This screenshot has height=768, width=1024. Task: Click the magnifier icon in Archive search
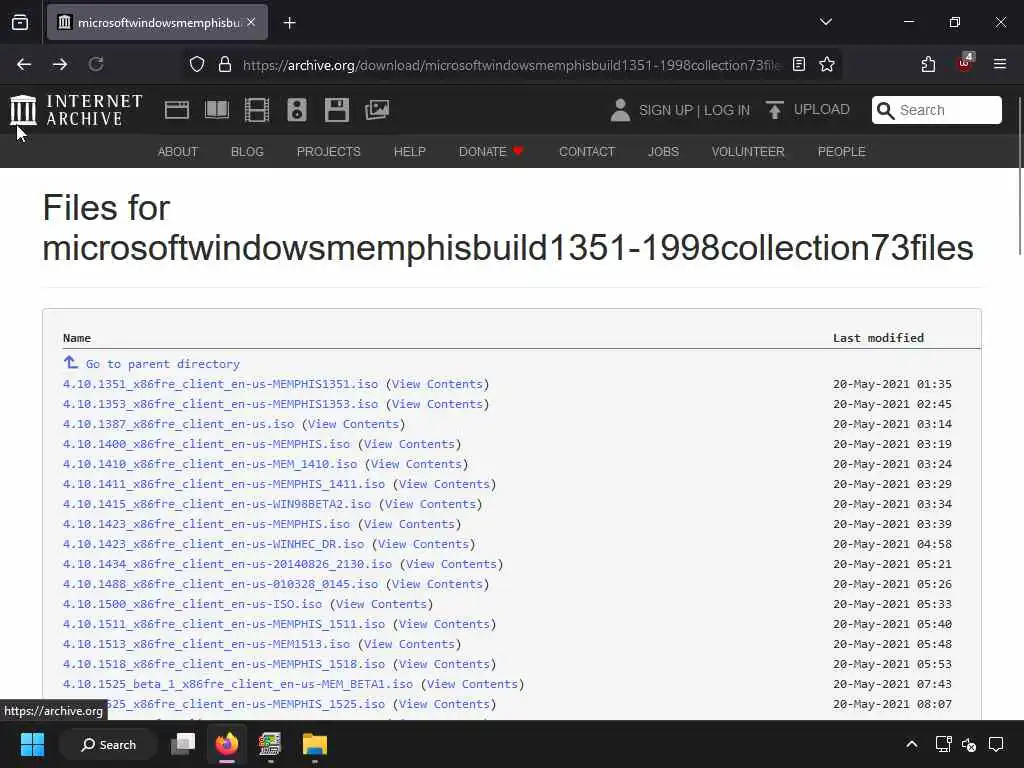(x=886, y=110)
